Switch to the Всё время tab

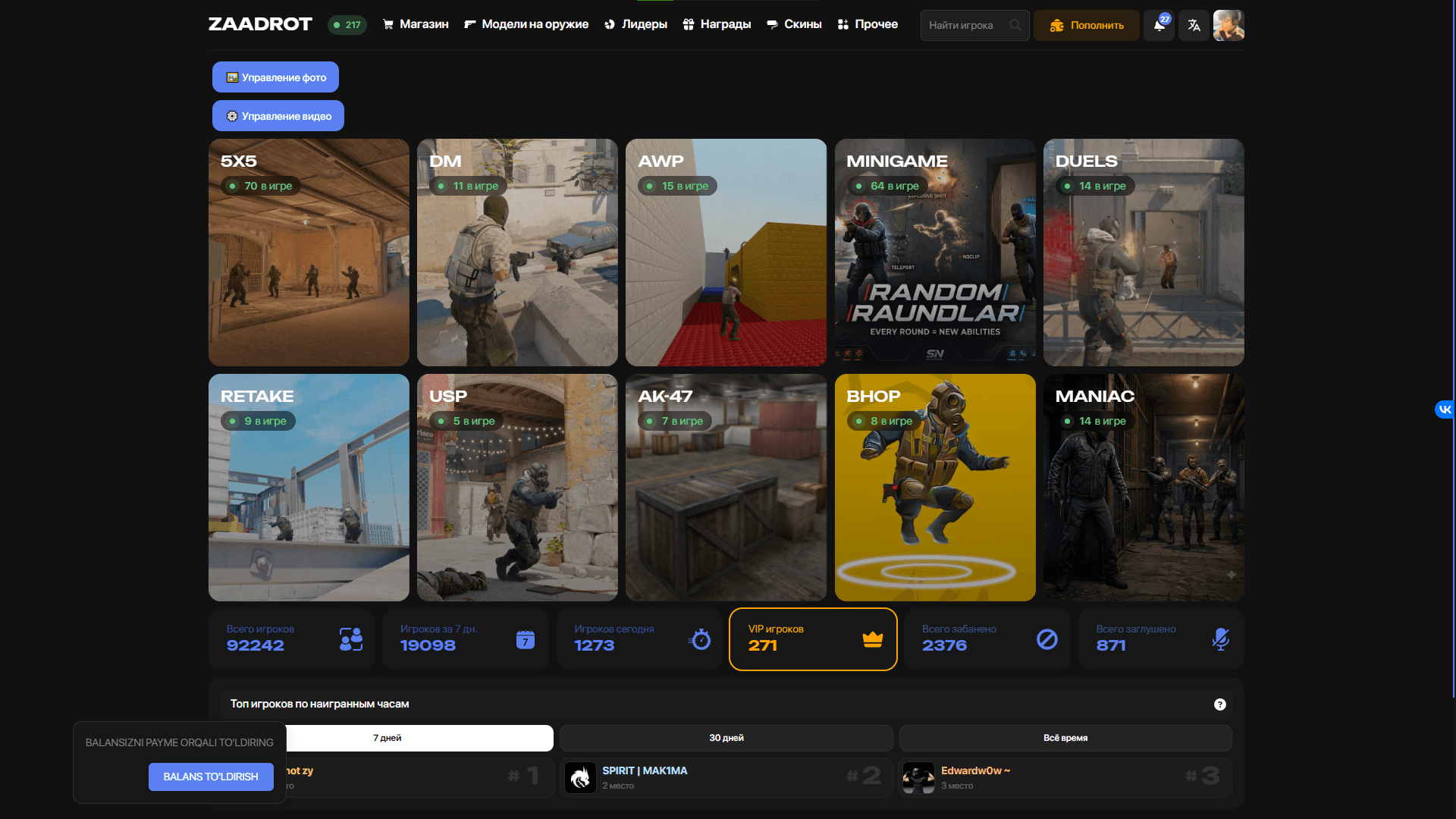click(1065, 738)
